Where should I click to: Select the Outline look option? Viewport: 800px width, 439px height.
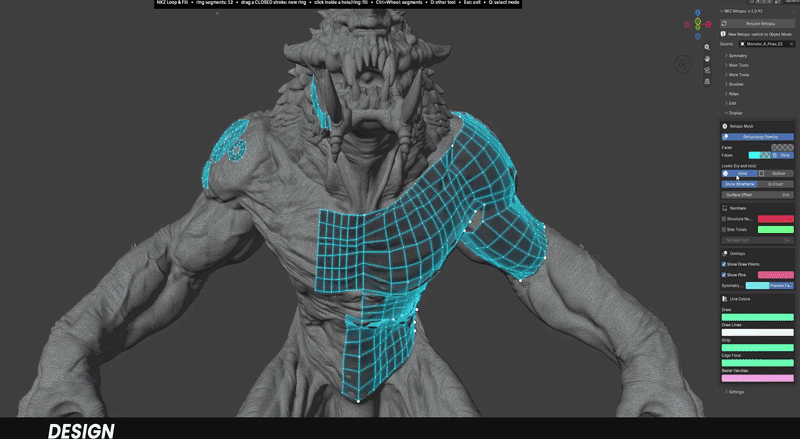[776, 174]
